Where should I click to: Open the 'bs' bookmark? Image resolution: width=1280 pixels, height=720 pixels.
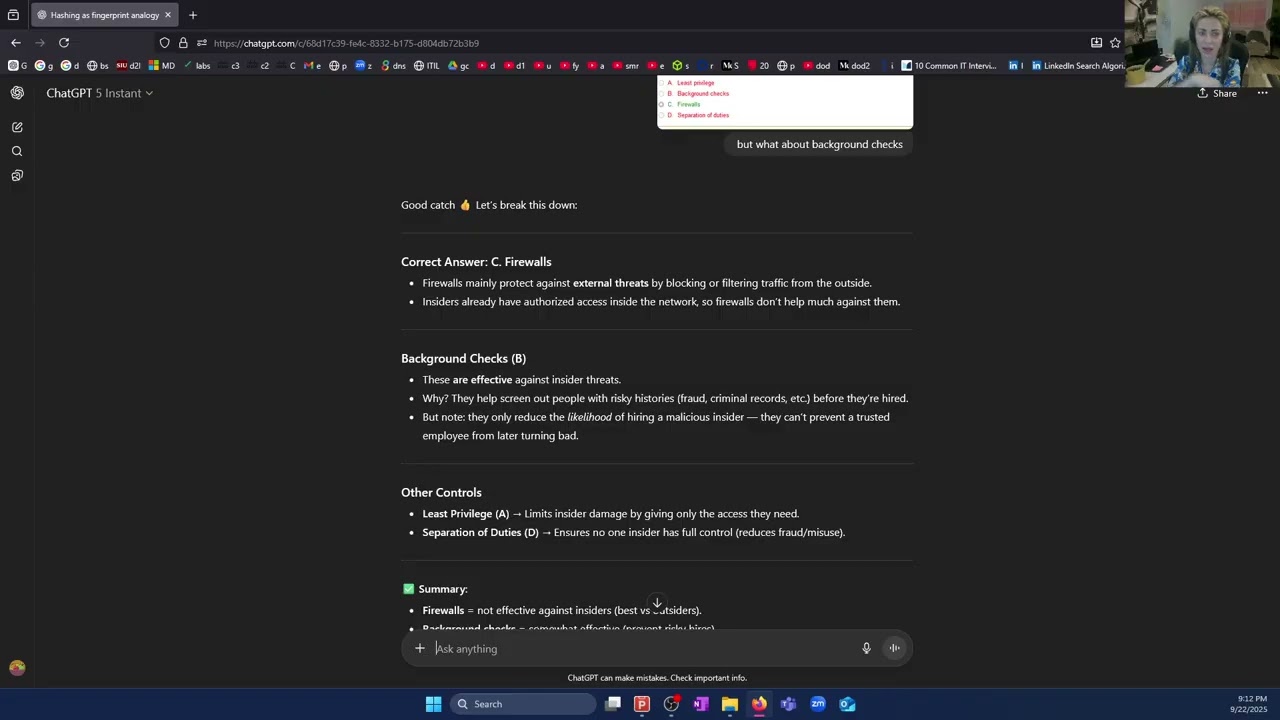[x=98, y=66]
